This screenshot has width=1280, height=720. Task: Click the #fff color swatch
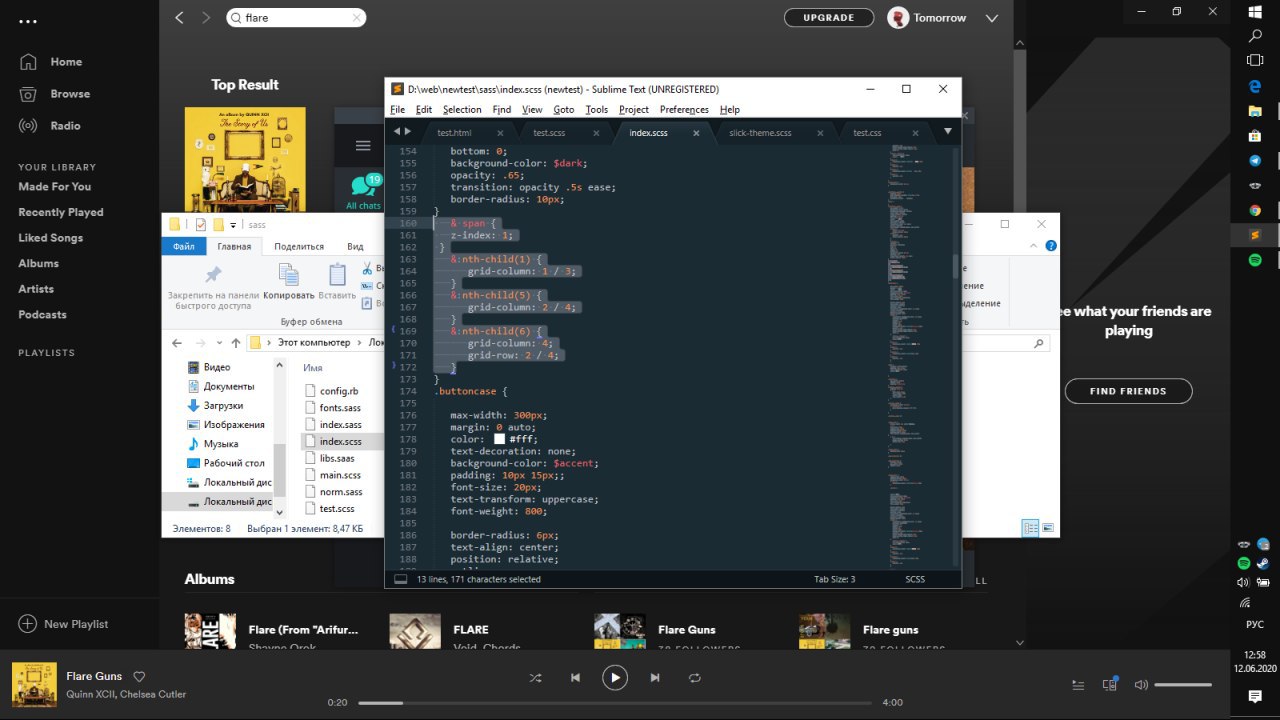[499, 439]
